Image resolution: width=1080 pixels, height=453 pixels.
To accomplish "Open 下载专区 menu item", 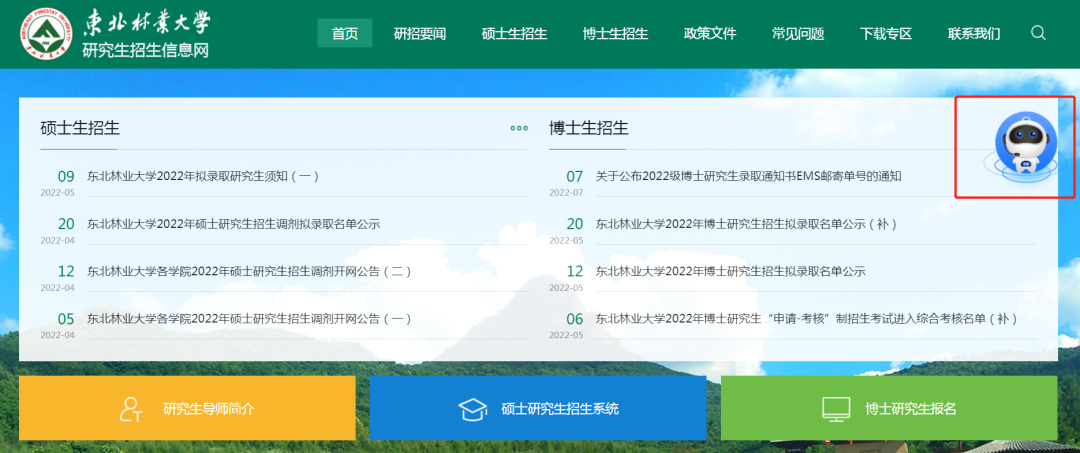I will click(x=886, y=33).
